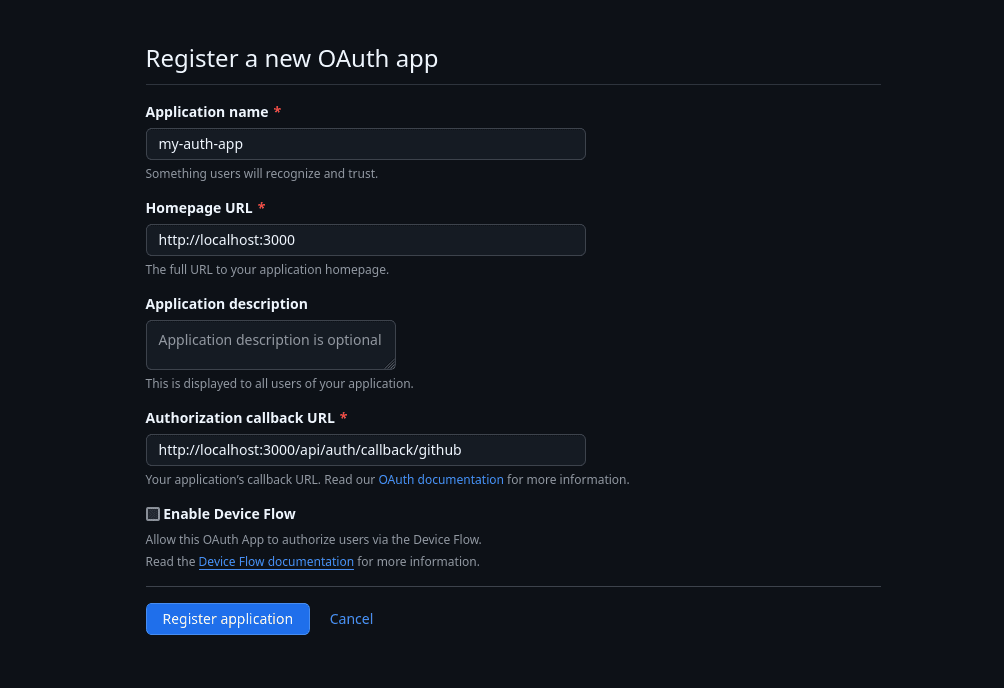Viewport: 1004px width, 688px height.
Task: Select the text my-auth-app in its field
Action: (200, 143)
